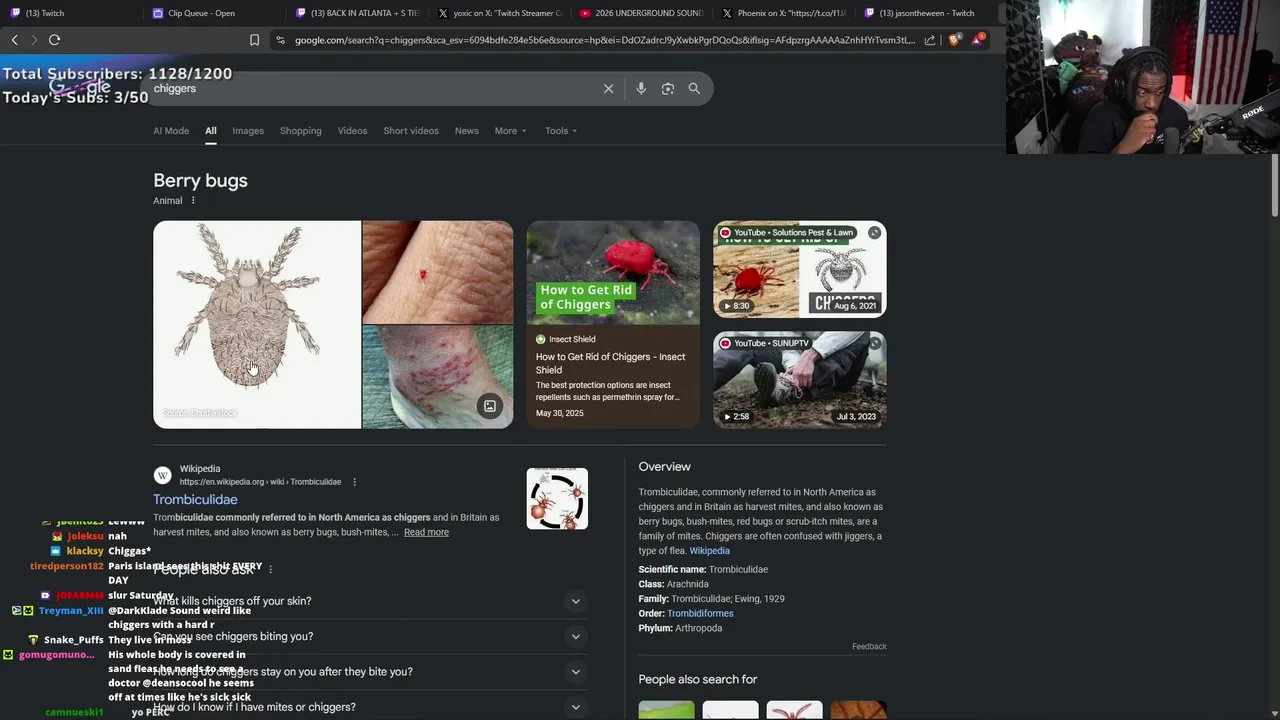Click chat username Treyman_XIII
The image size is (1280, 720).
click(71, 611)
